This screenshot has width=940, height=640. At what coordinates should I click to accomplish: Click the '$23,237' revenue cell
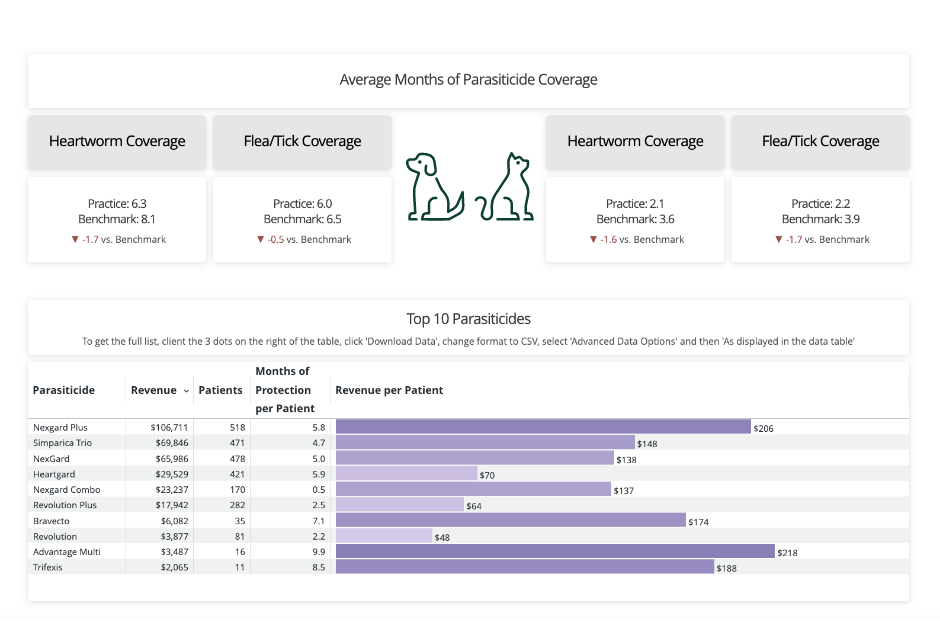pos(171,490)
